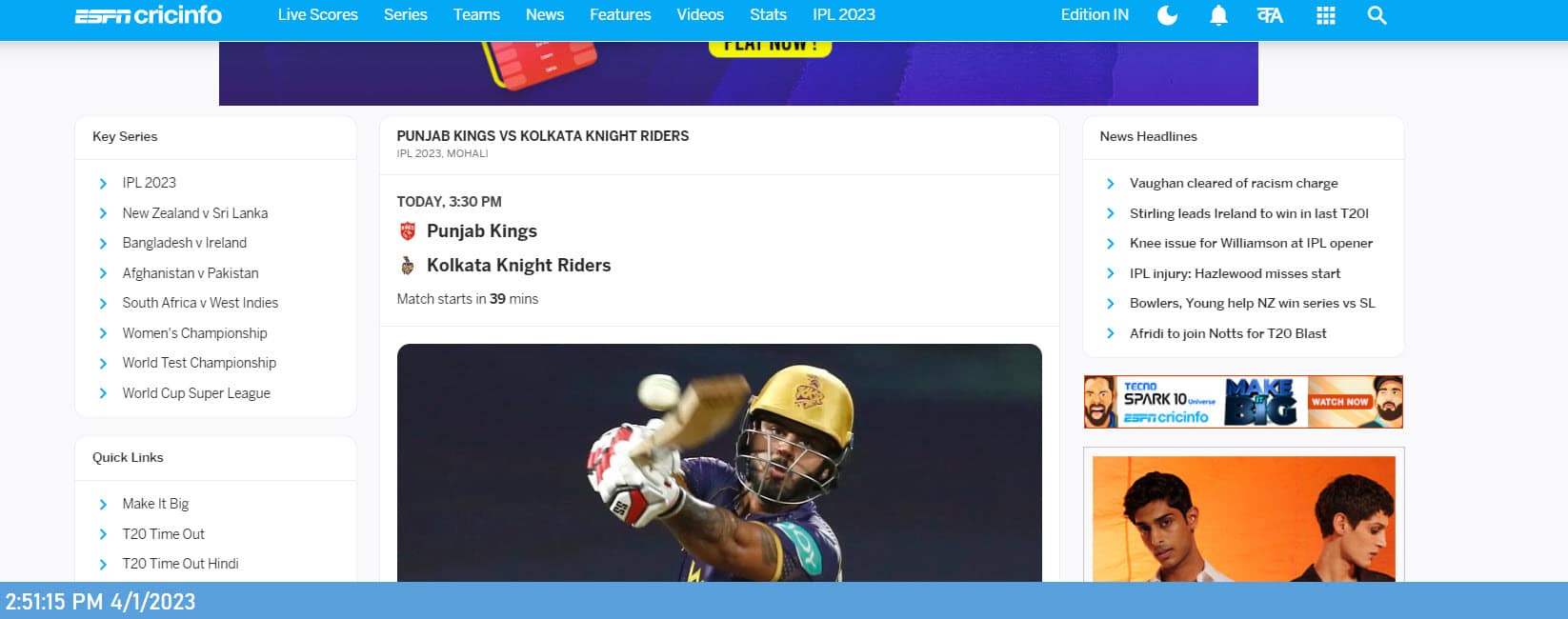Open notifications bell icon
Viewport: 1568px width, 619px height.
[1218, 15]
